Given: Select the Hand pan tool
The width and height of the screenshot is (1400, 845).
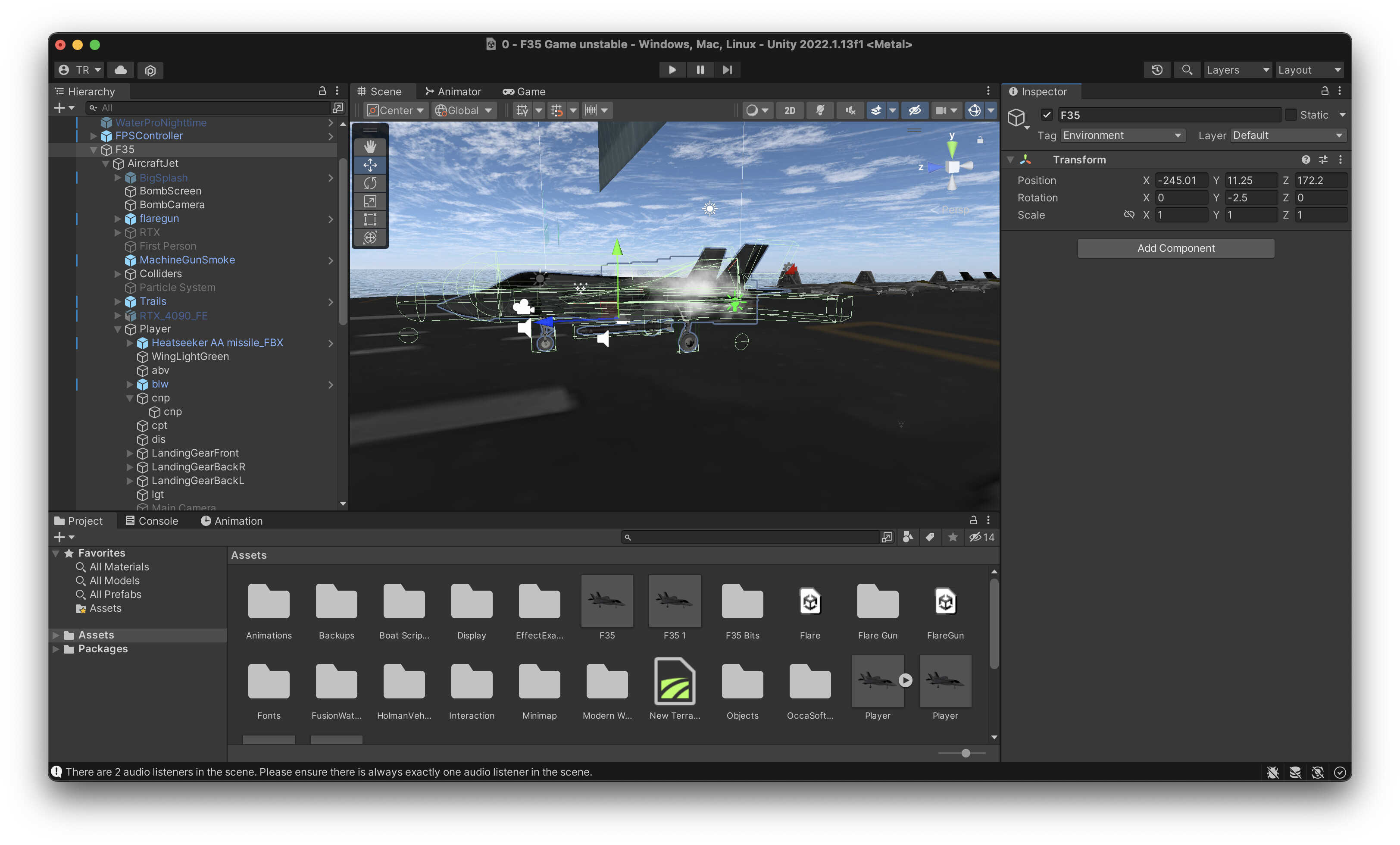Looking at the screenshot, I should click(370, 146).
